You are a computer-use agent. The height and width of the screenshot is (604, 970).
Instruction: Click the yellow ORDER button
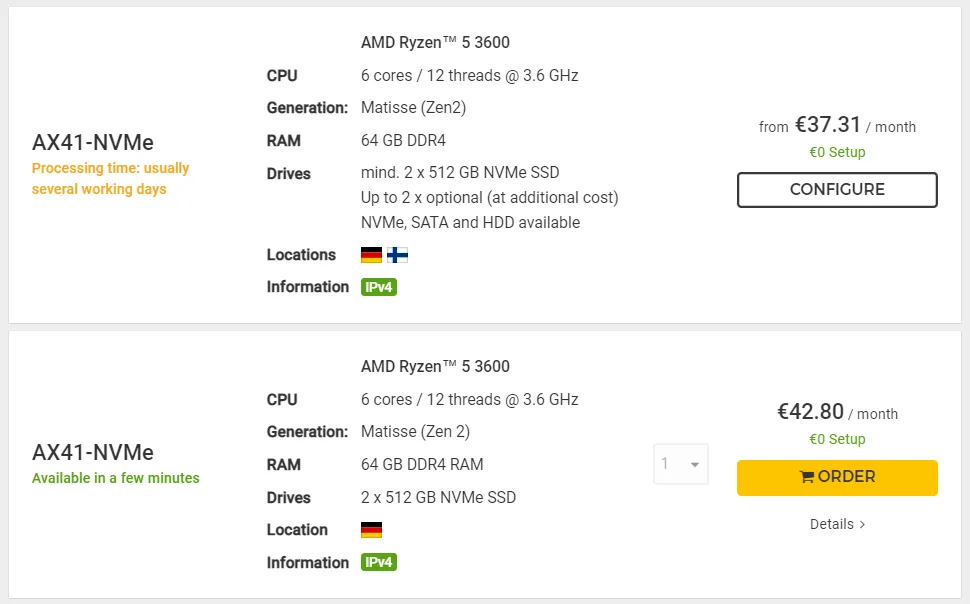(x=837, y=477)
